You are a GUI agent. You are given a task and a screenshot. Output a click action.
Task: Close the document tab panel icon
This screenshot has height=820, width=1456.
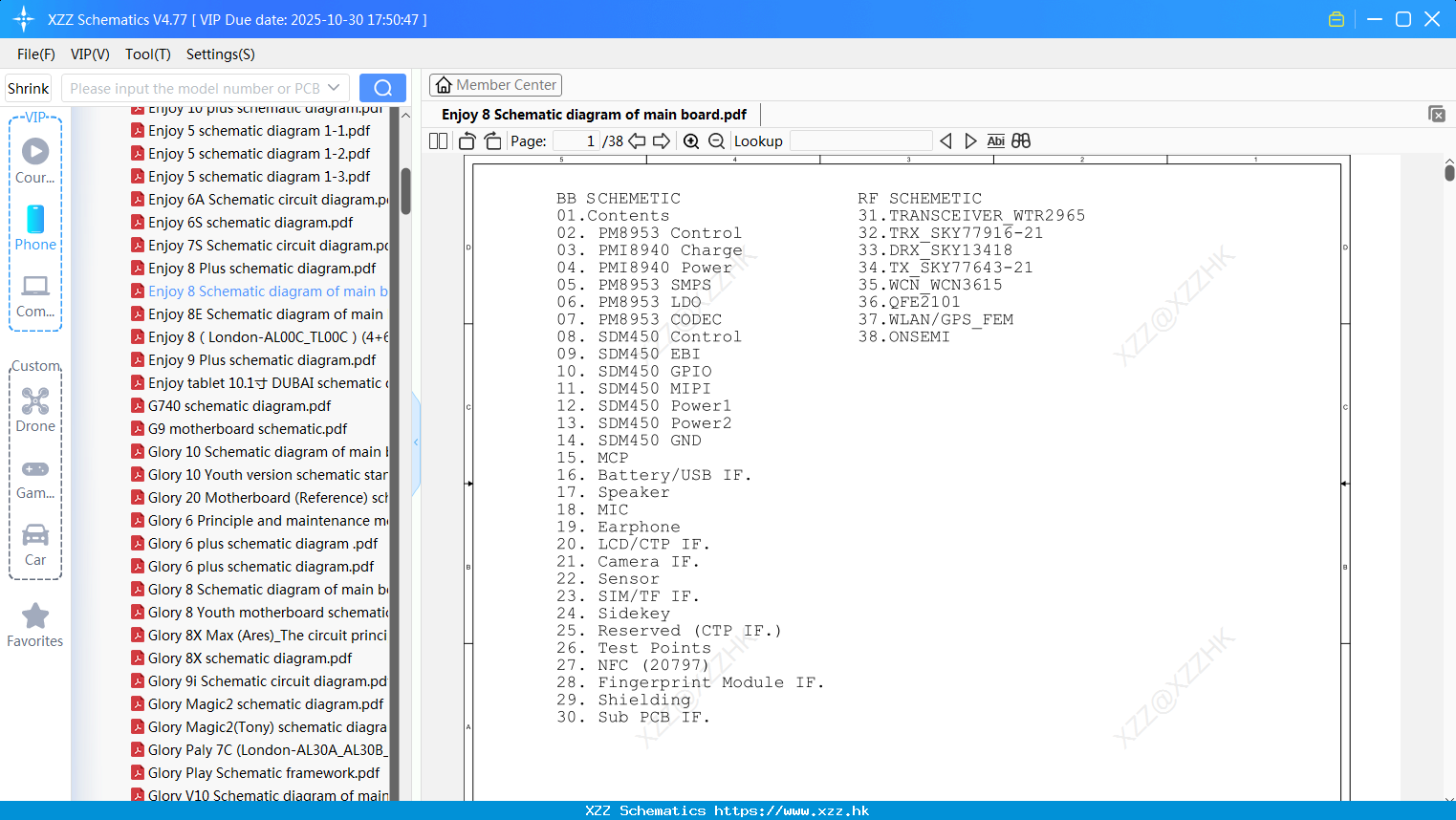click(1437, 114)
